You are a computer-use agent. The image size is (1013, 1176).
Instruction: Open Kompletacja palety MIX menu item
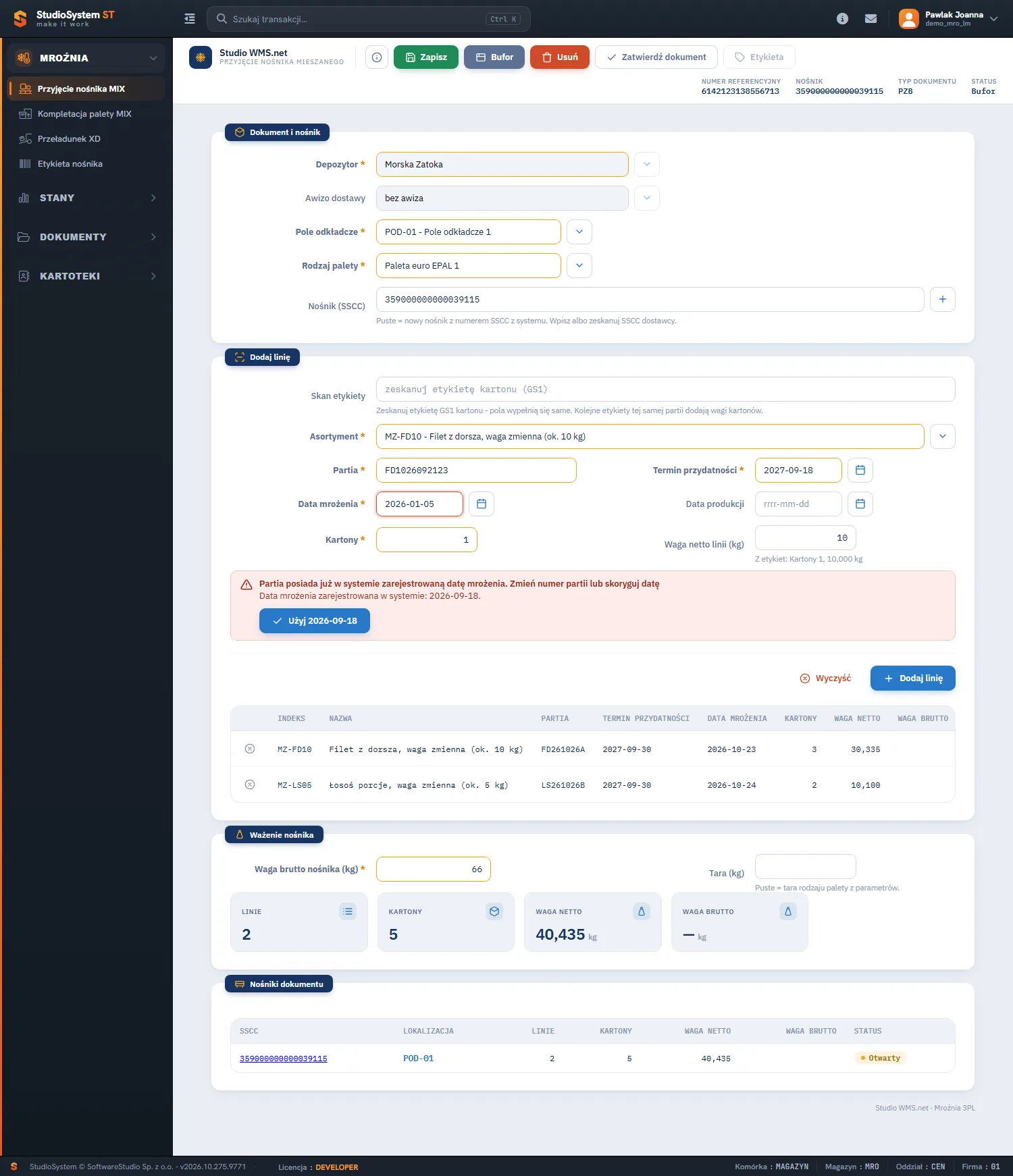coord(86,114)
